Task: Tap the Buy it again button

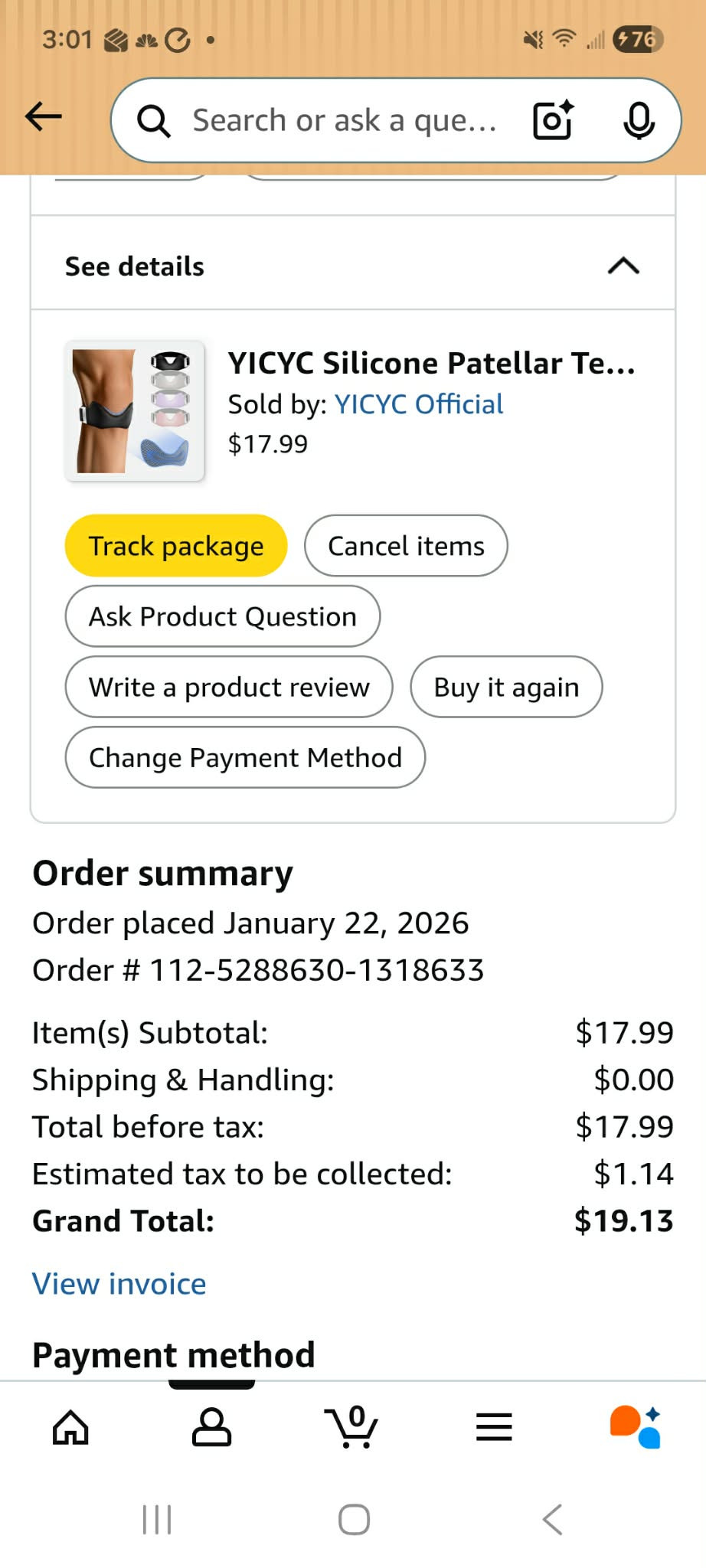Action: click(506, 687)
